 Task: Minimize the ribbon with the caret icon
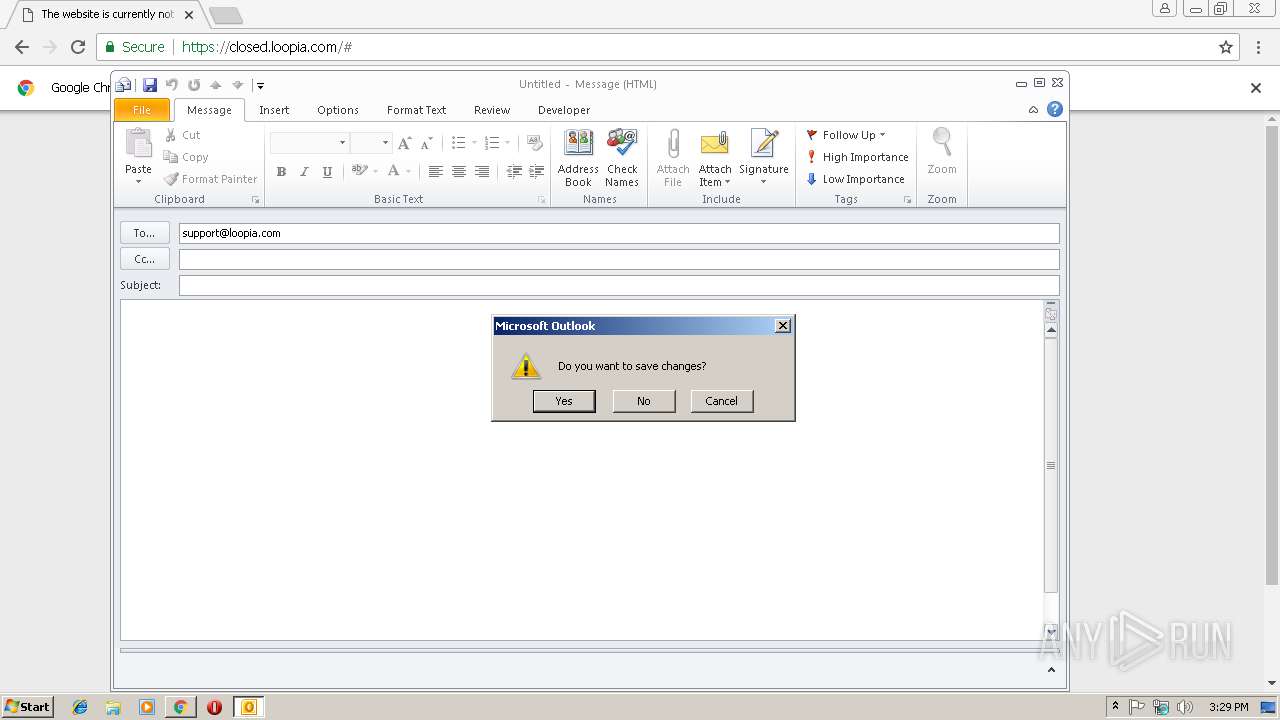click(1033, 110)
